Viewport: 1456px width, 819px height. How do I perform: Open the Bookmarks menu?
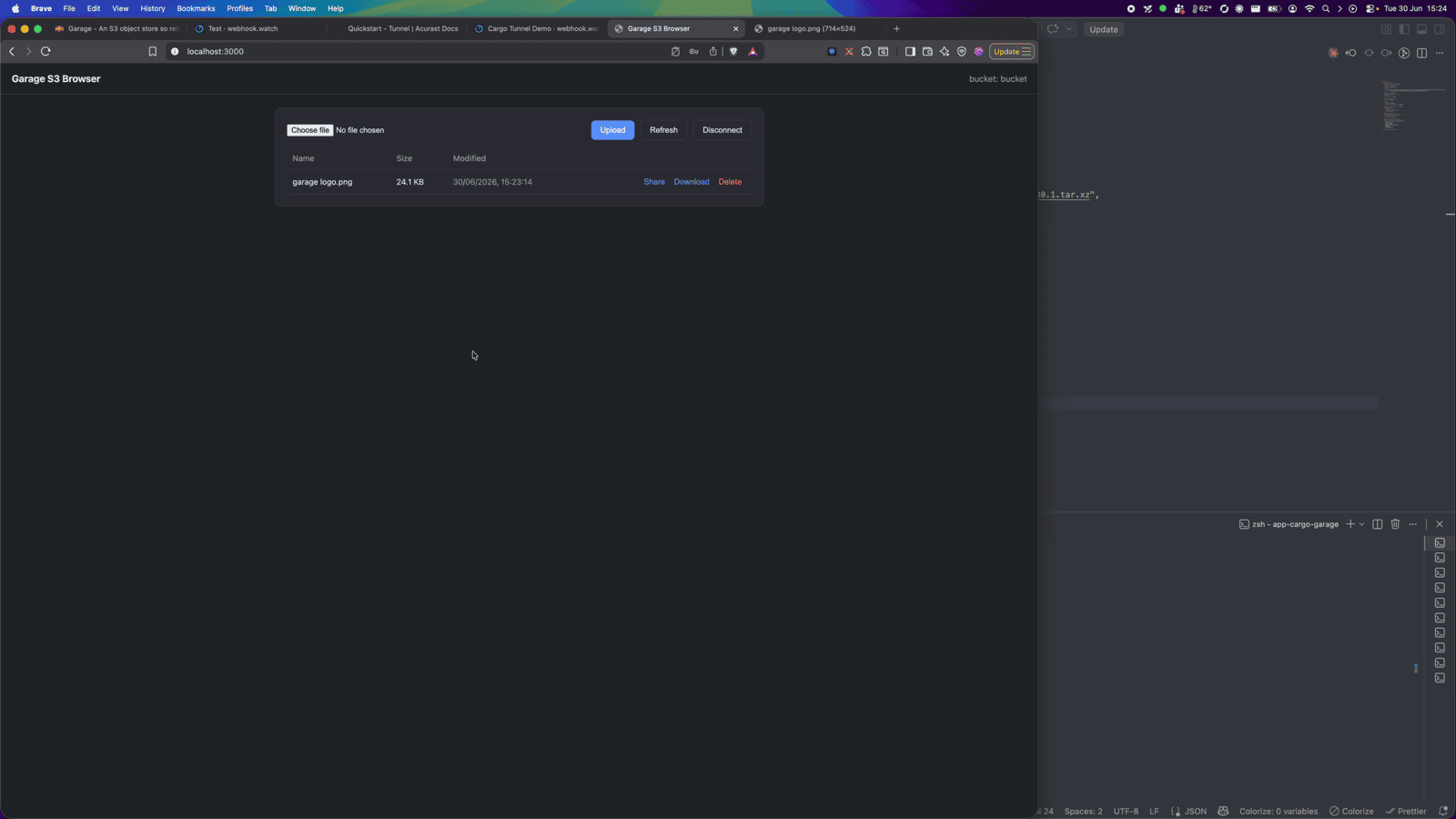pos(196,8)
